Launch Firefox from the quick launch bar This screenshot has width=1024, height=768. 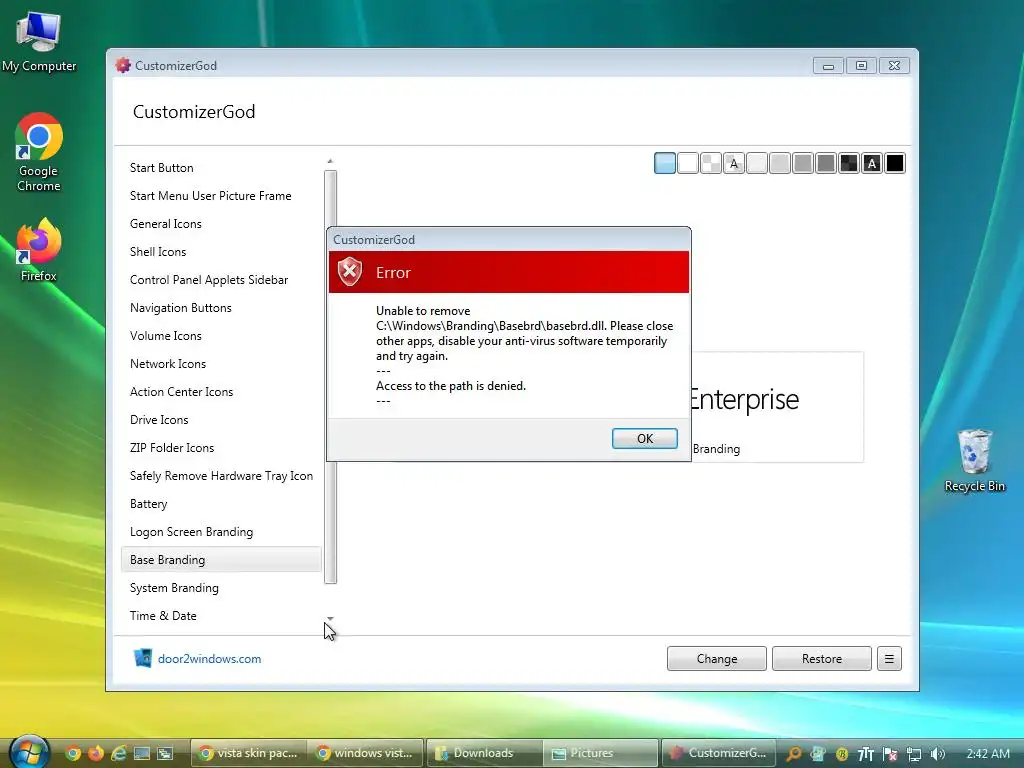[96, 753]
